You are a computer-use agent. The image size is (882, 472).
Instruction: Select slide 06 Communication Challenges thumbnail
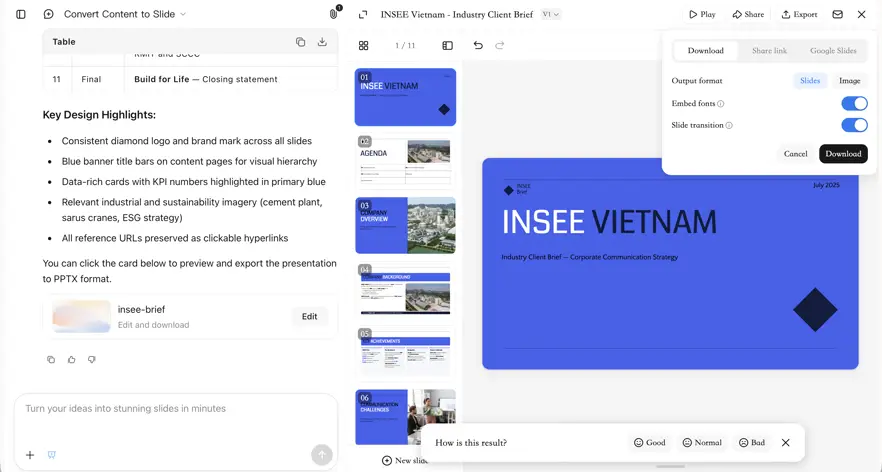click(405, 417)
